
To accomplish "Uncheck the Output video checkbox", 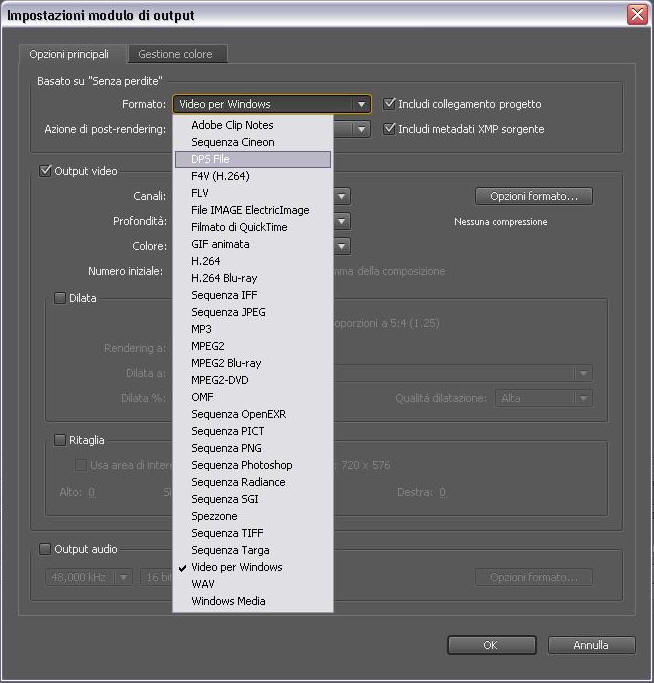I will [45, 171].
